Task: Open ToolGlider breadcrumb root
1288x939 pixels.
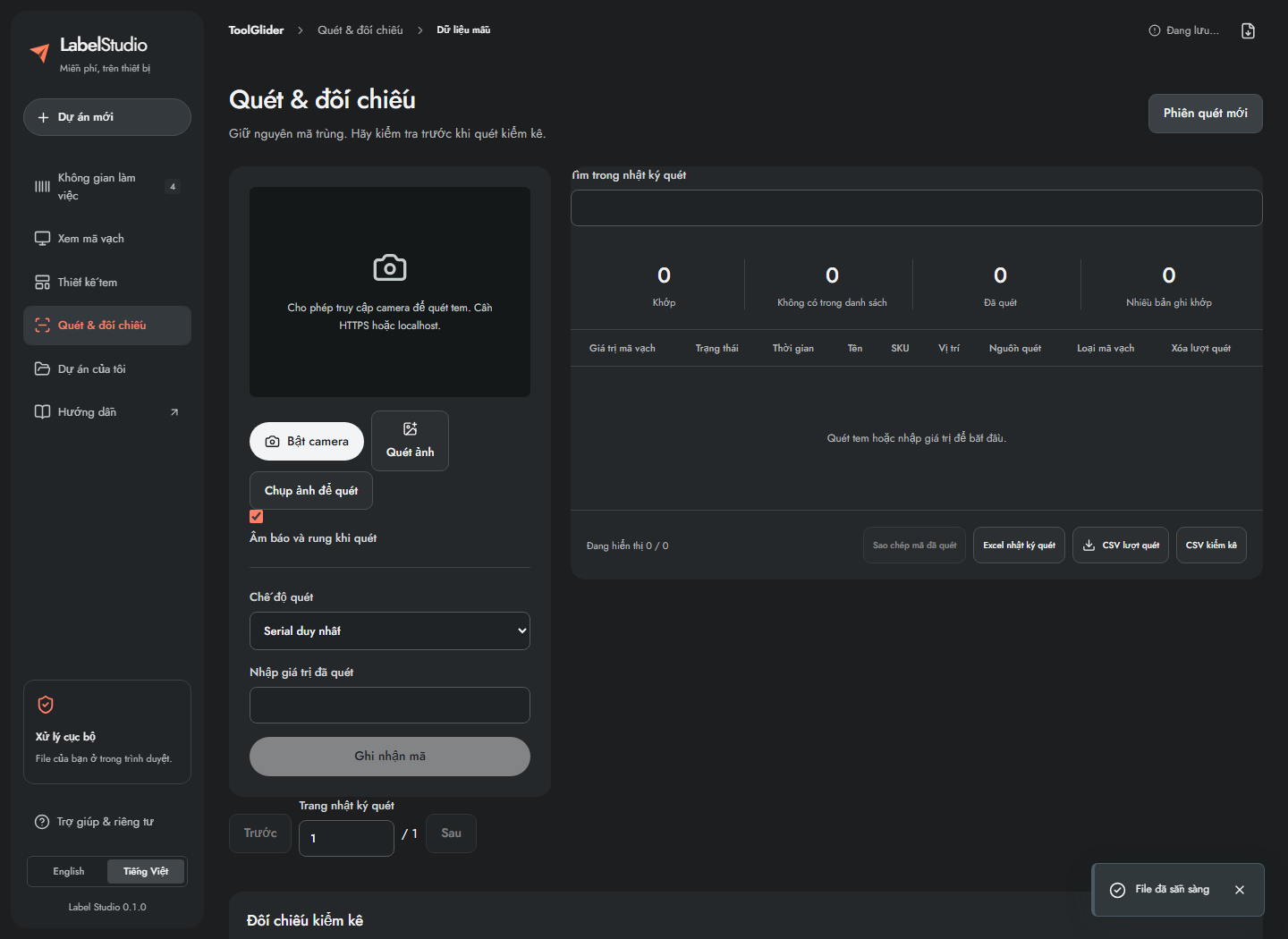Action: point(256,30)
